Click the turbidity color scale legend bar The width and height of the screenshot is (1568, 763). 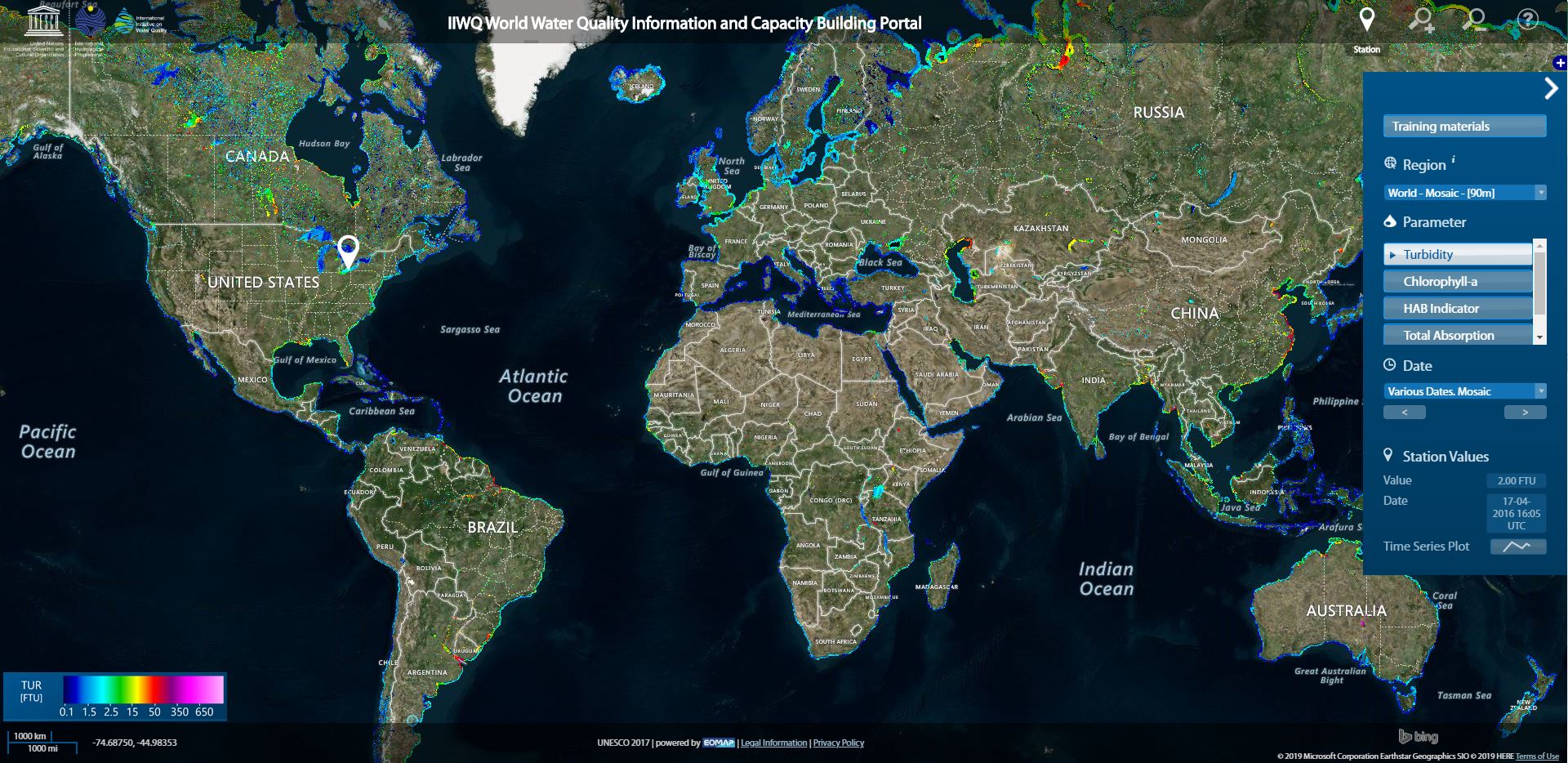click(143, 689)
